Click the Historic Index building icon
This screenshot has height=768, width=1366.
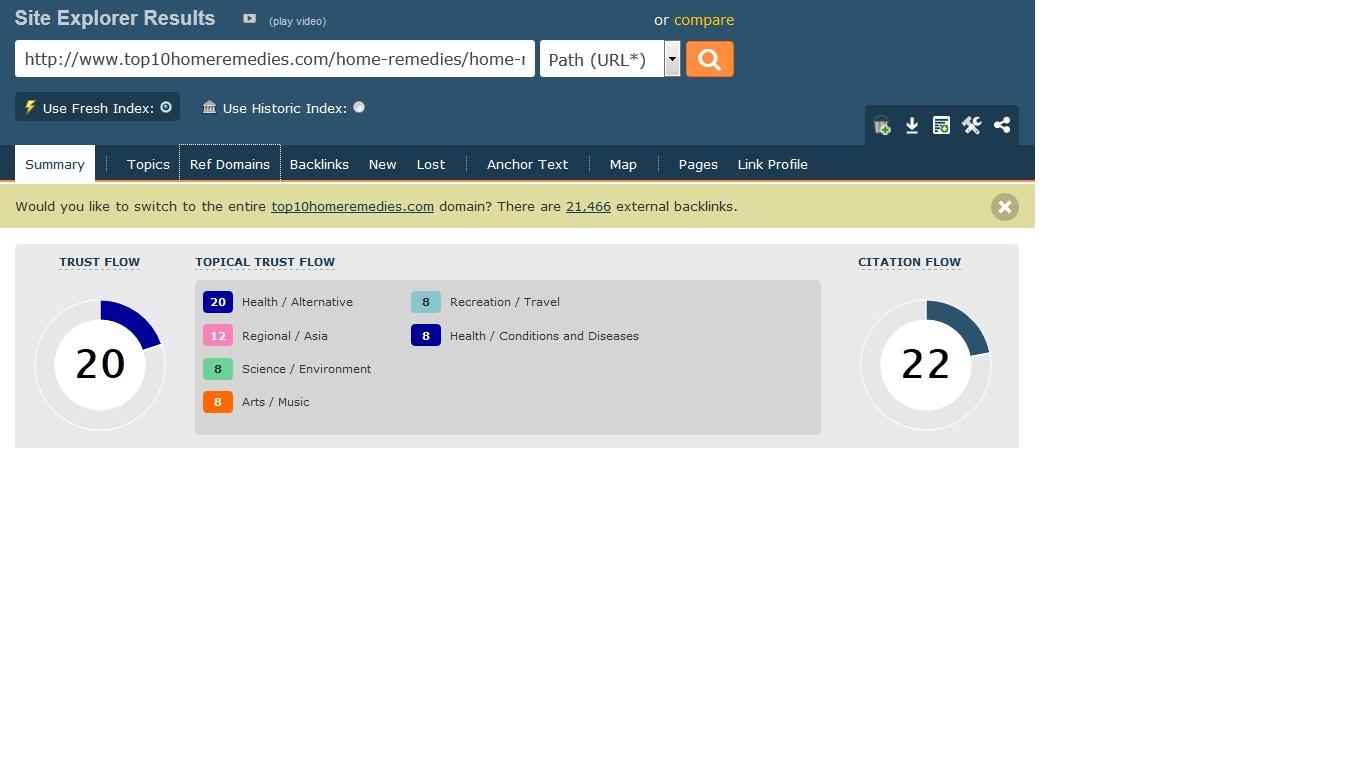point(209,107)
